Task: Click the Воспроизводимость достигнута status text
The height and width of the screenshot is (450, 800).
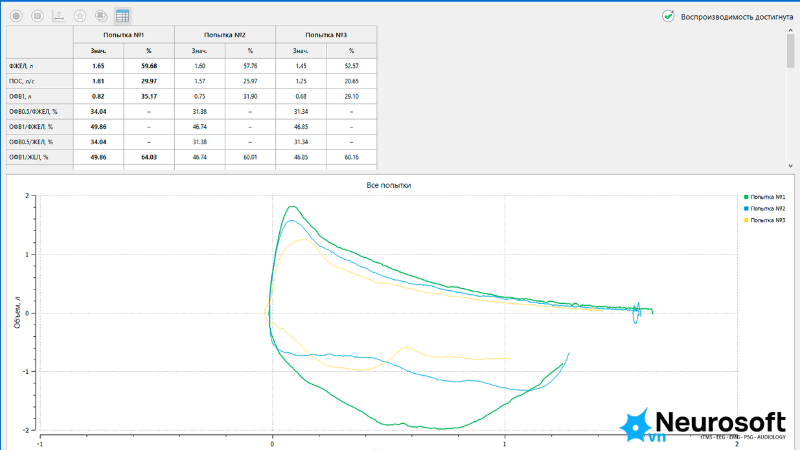Action: 737,17
